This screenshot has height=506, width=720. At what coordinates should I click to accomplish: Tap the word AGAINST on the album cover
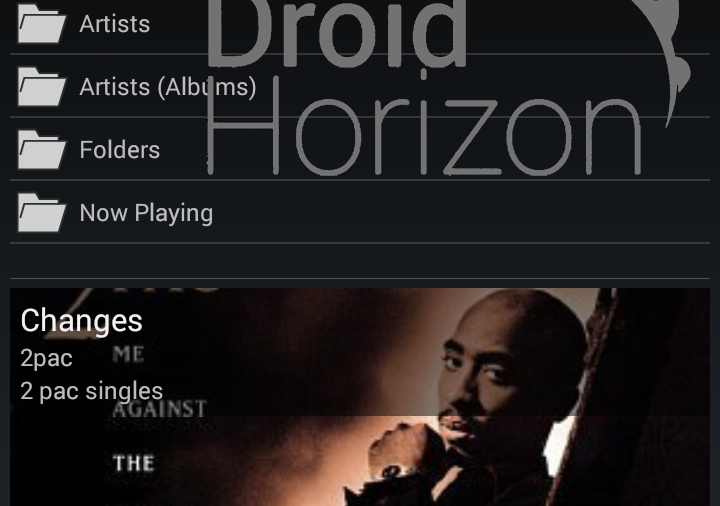159,409
